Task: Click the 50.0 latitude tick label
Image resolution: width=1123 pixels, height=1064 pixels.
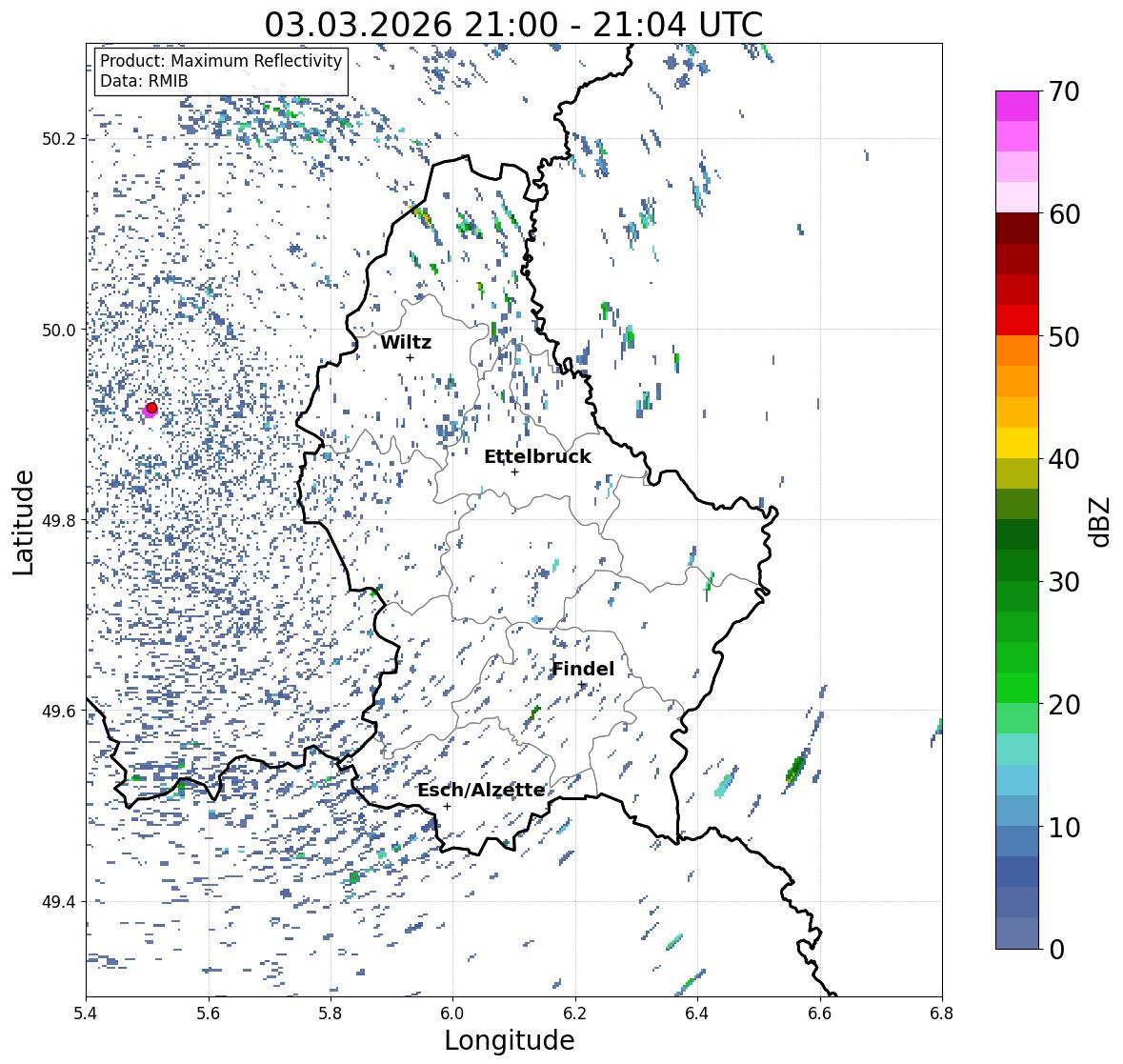Action: pyautogui.click(x=59, y=331)
